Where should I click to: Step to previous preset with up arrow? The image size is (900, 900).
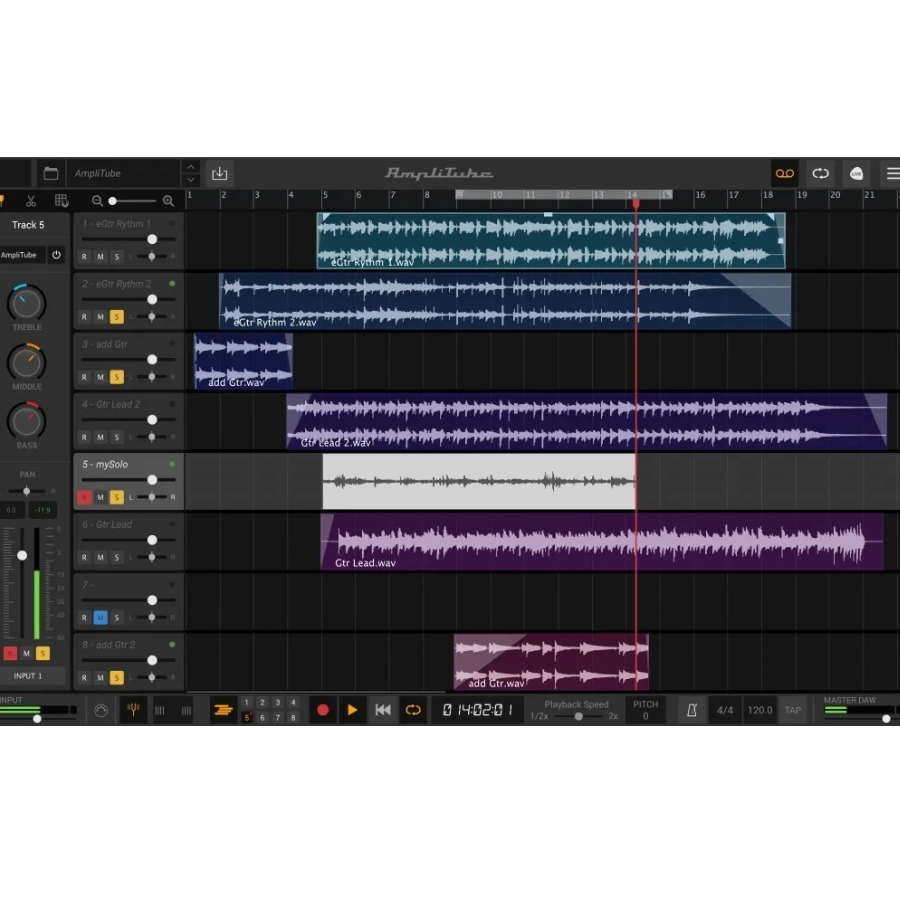click(191, 167)
